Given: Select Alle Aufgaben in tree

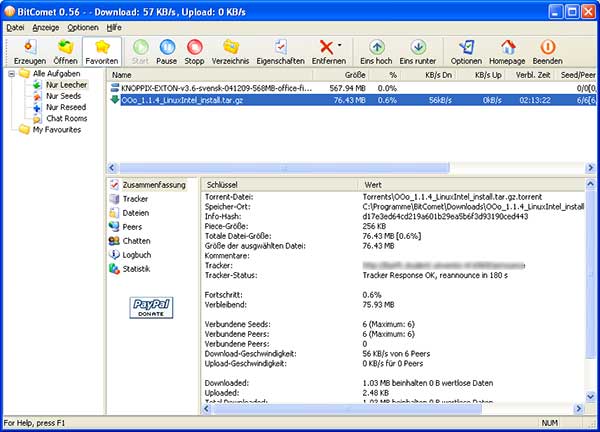Looking at the screenshot, I should 56,73.
